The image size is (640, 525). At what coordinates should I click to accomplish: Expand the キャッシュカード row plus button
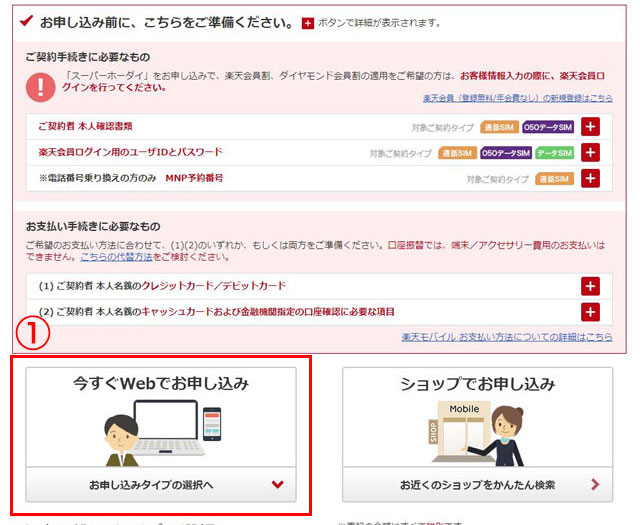pos(590,312)
